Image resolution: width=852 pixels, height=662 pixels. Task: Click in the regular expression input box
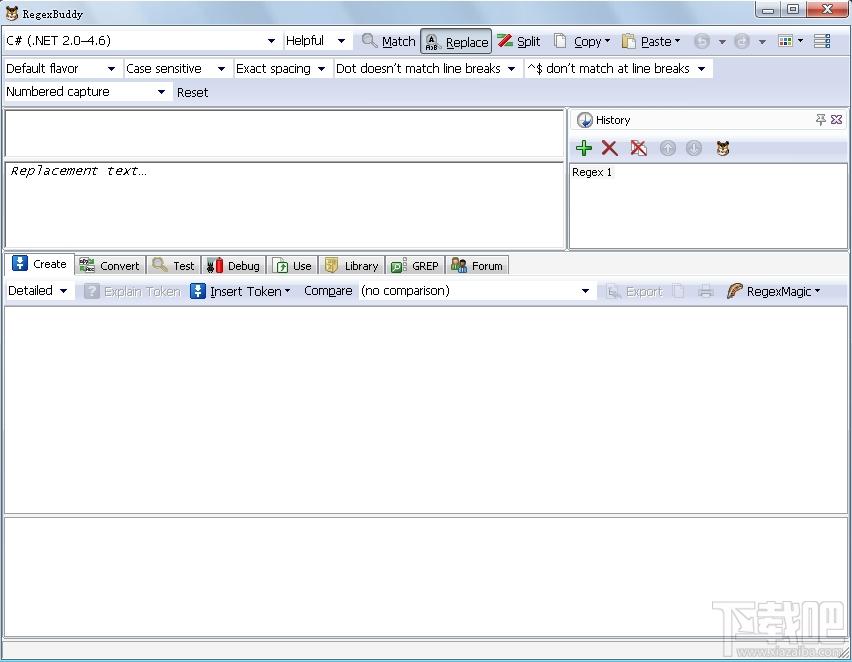click(285, 134)
